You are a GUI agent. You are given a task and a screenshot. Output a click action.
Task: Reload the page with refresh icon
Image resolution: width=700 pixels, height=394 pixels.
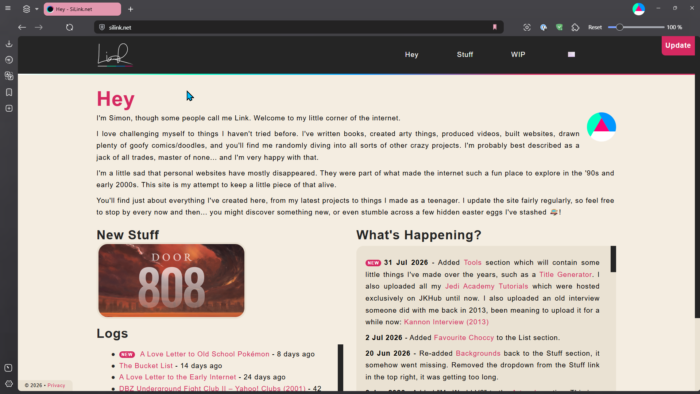pos(69,27)
